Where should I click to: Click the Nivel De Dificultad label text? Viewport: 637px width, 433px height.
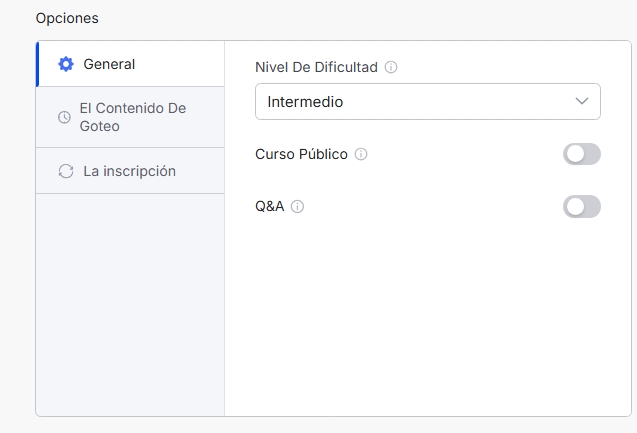pos(316,67)
